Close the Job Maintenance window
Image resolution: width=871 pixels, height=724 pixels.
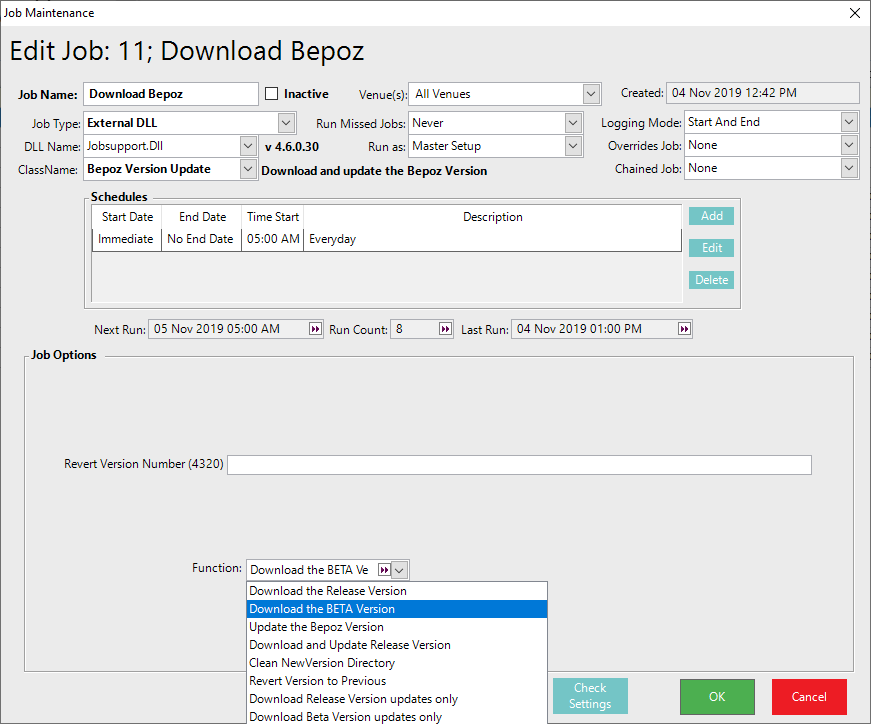(855, 13)
